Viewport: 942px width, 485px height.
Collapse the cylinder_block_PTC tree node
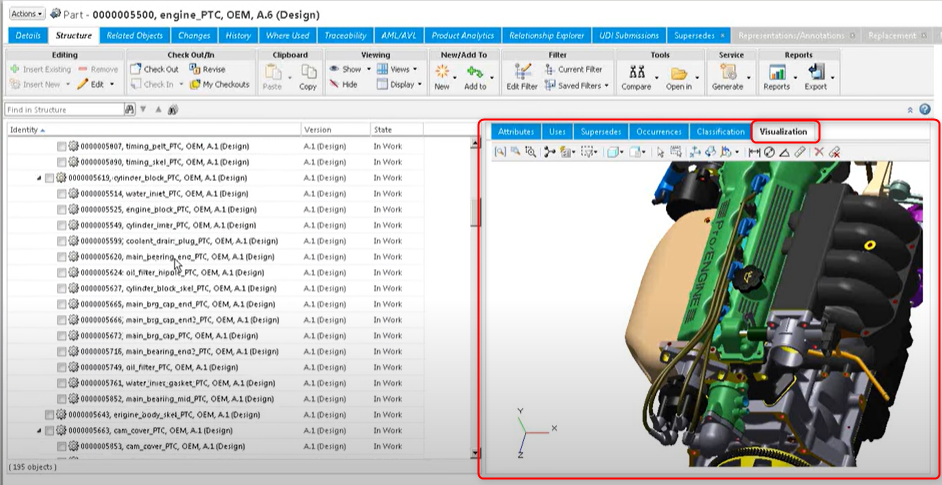pos(39,178)
